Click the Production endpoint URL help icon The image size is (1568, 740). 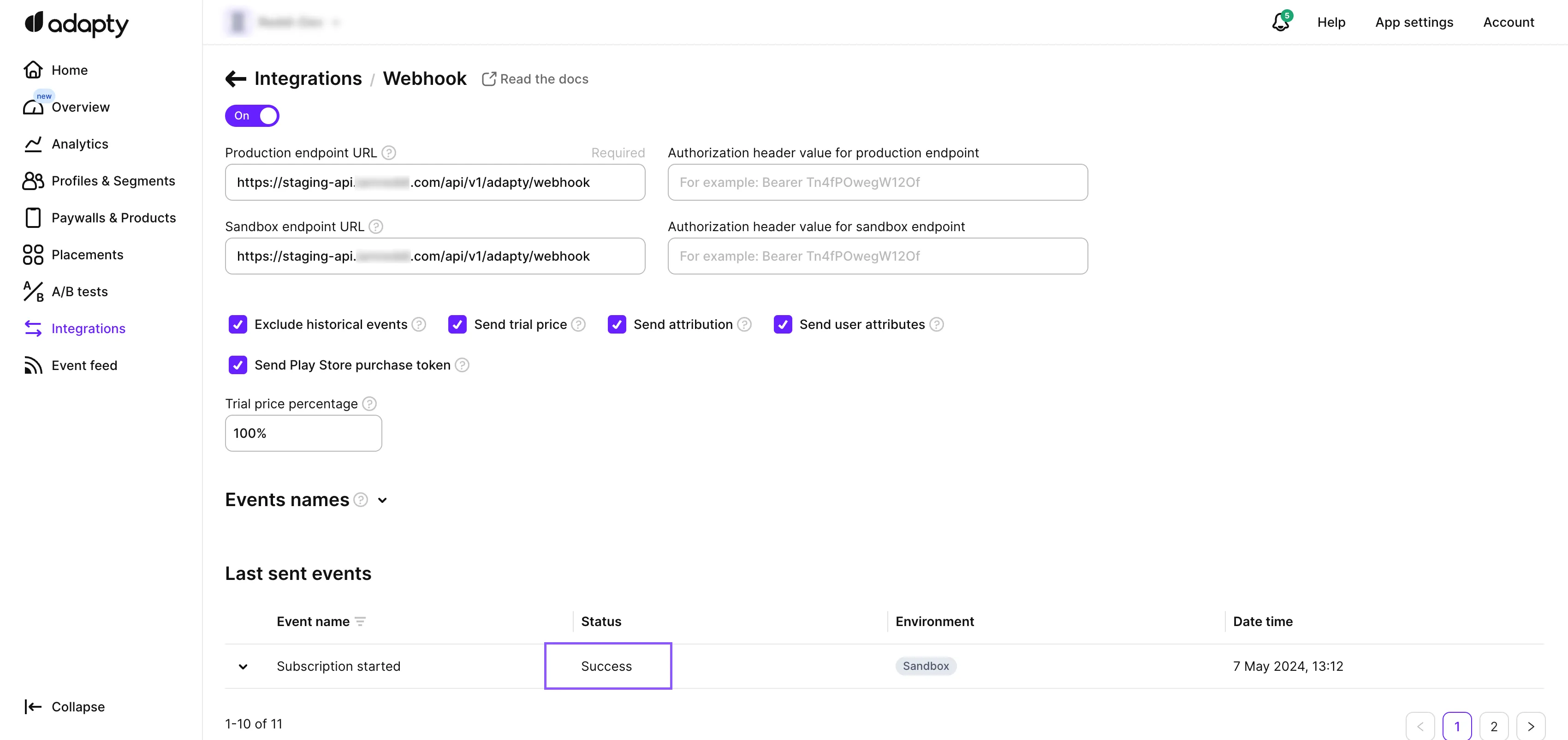point(389,153)
